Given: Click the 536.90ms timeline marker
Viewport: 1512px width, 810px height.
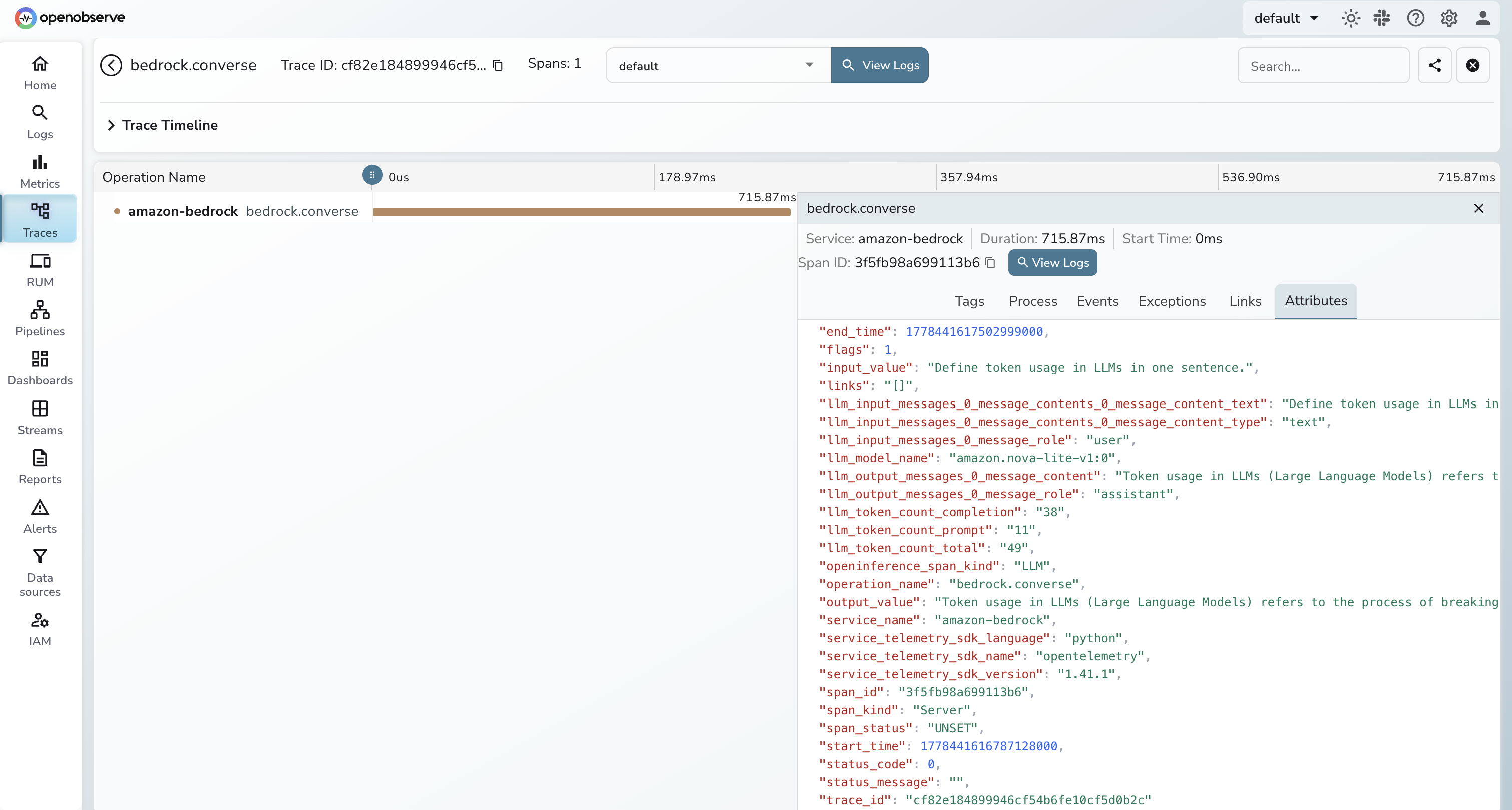Looking at the screenshot, I should point(1250,177).
